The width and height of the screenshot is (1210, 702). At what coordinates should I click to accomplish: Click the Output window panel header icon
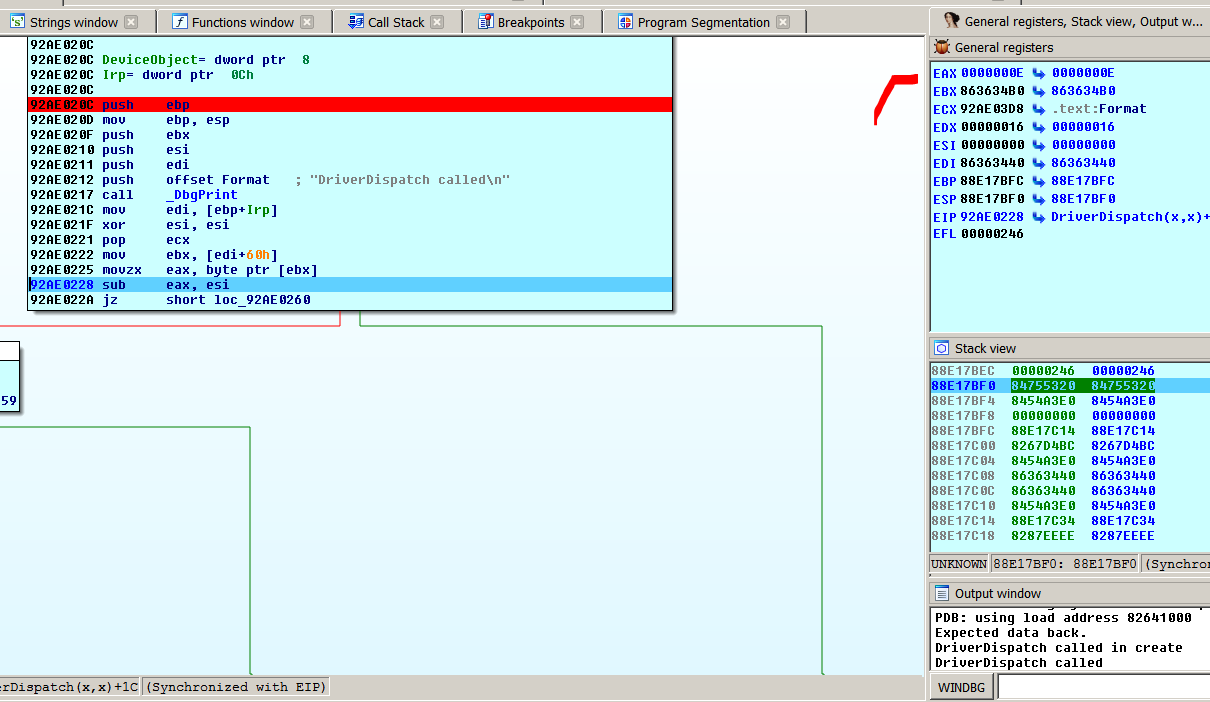pyautogui.click(x=942, y=593)
